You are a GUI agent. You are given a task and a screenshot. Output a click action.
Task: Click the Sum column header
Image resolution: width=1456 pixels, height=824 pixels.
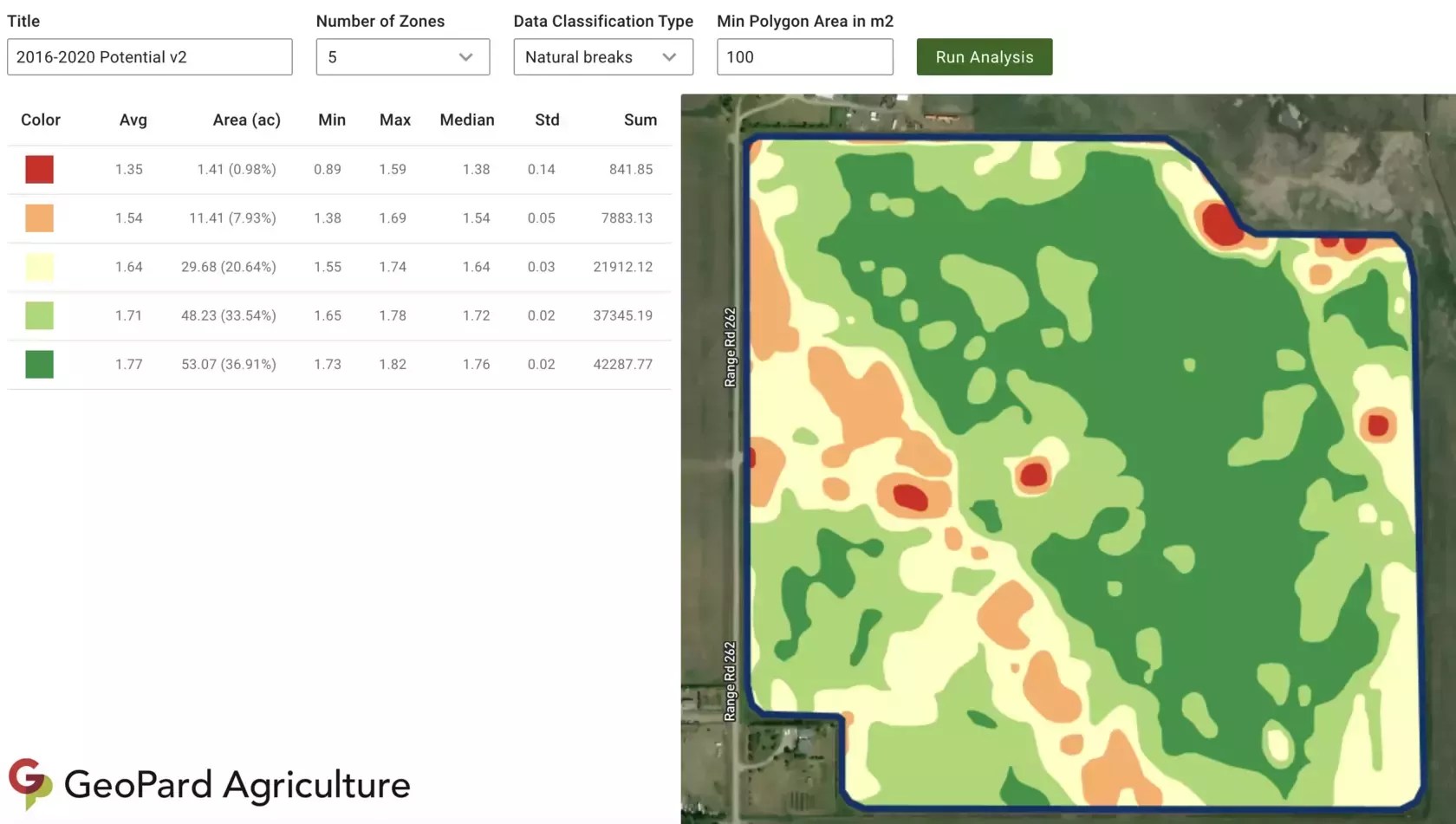(640, 120)
